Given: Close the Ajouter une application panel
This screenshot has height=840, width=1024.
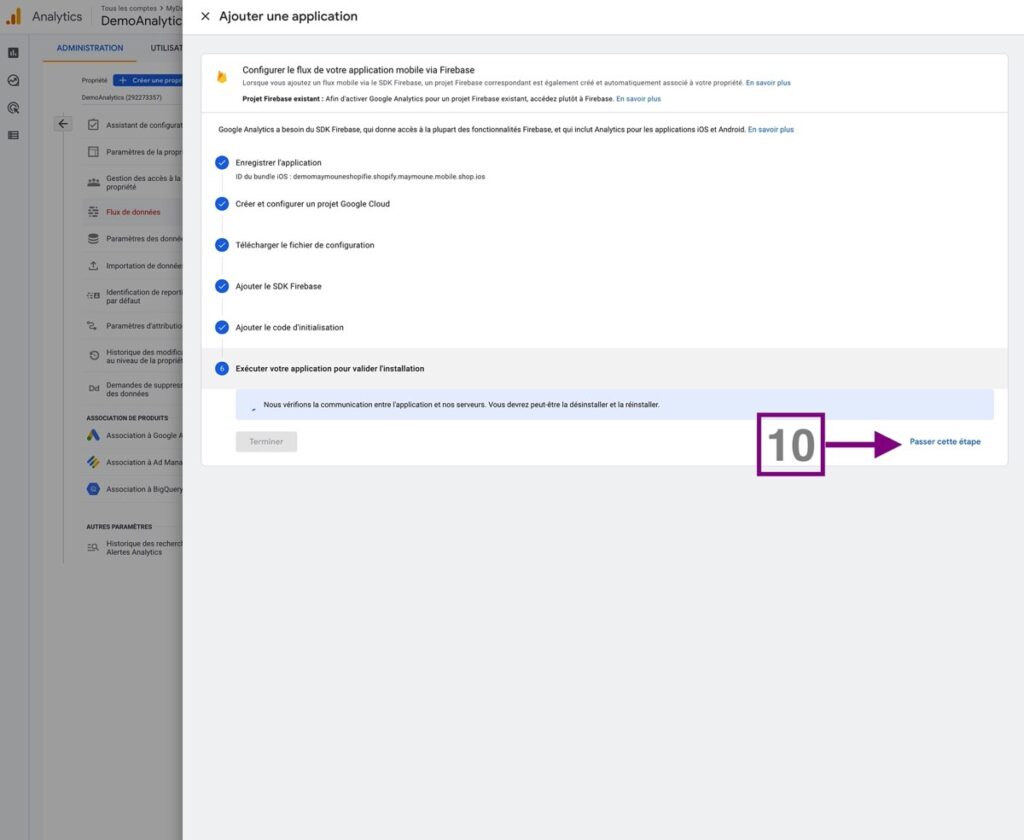Looking at the screenshot, I should pyautogui.click(x=205, y=16).
